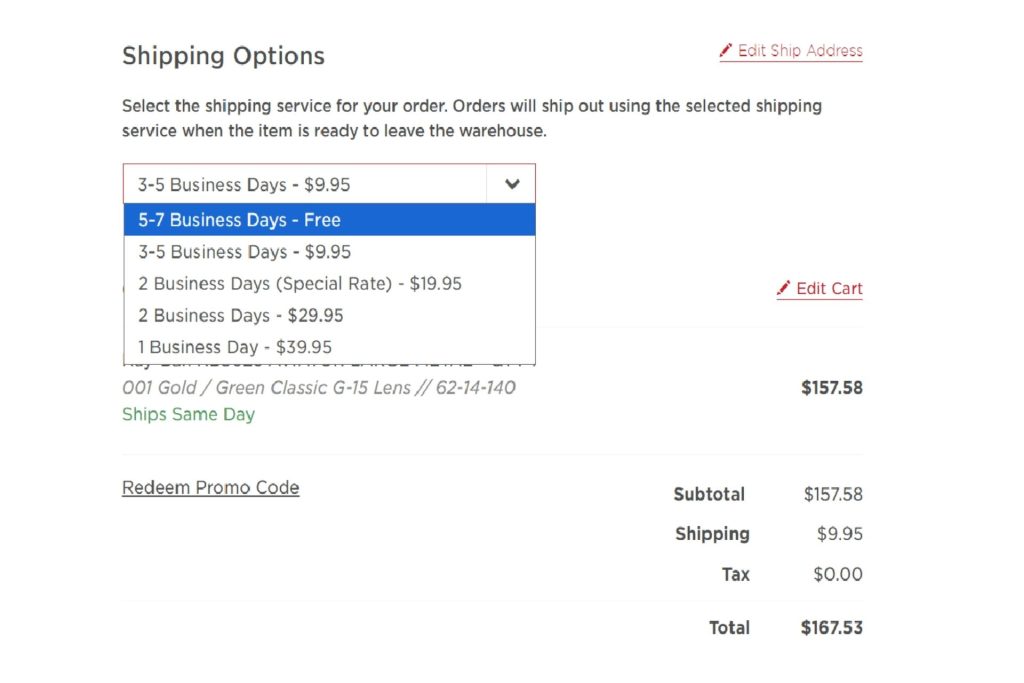Click the chevron on the shipping dropdown
This screenshot has width=1024, height=683.
511,184
